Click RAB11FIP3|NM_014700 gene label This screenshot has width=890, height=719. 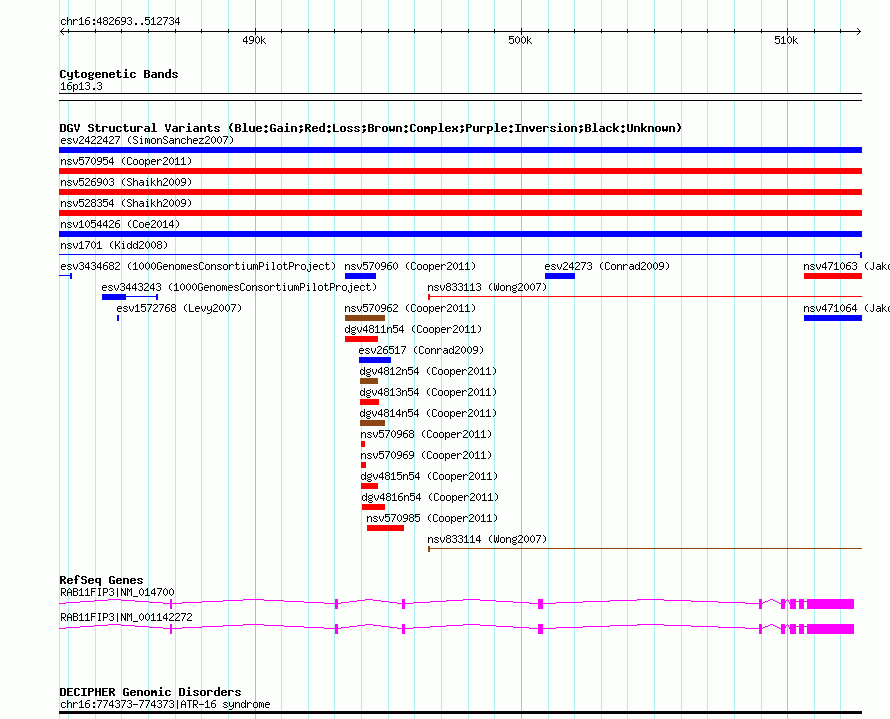pyautogui.click(x=117, y=592)
